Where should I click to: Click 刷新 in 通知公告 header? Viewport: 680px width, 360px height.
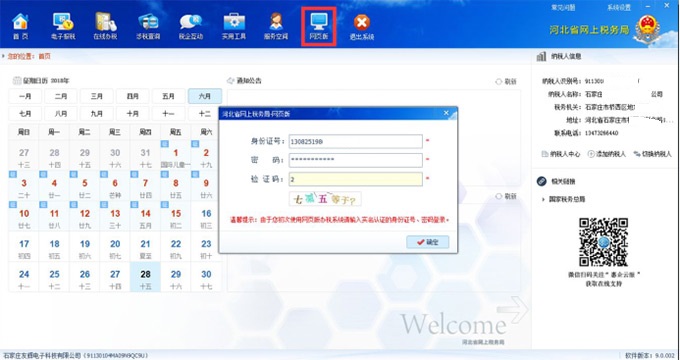[506, 82]
